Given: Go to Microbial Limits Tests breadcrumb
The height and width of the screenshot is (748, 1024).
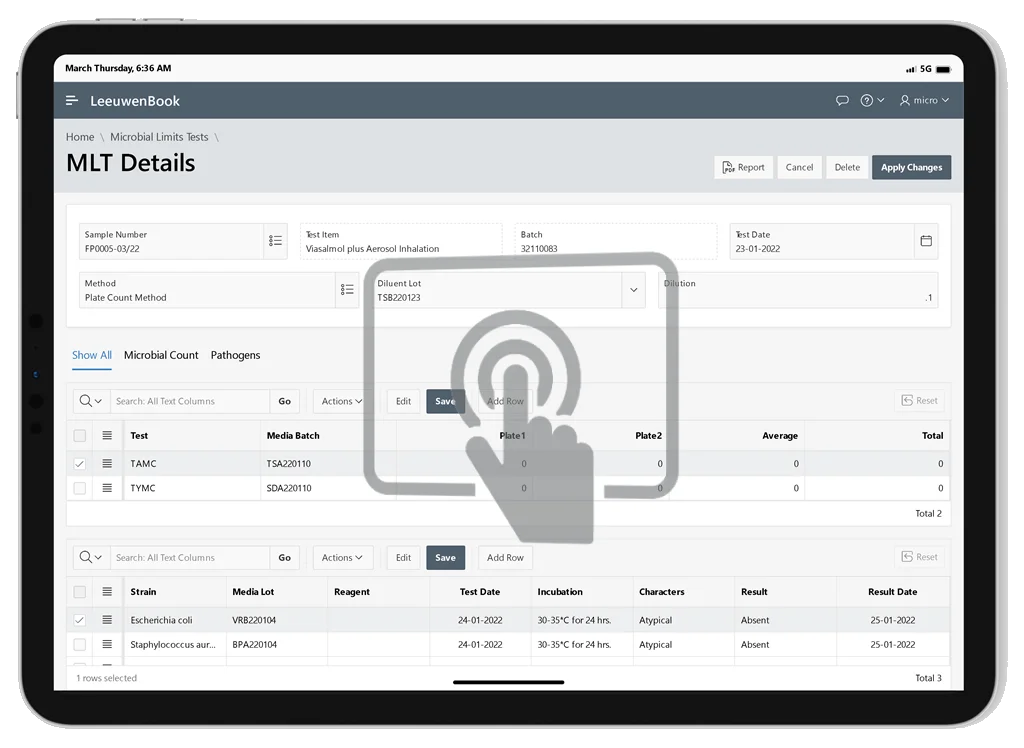Looking at the screenshot, I should (x=159, y=137).
